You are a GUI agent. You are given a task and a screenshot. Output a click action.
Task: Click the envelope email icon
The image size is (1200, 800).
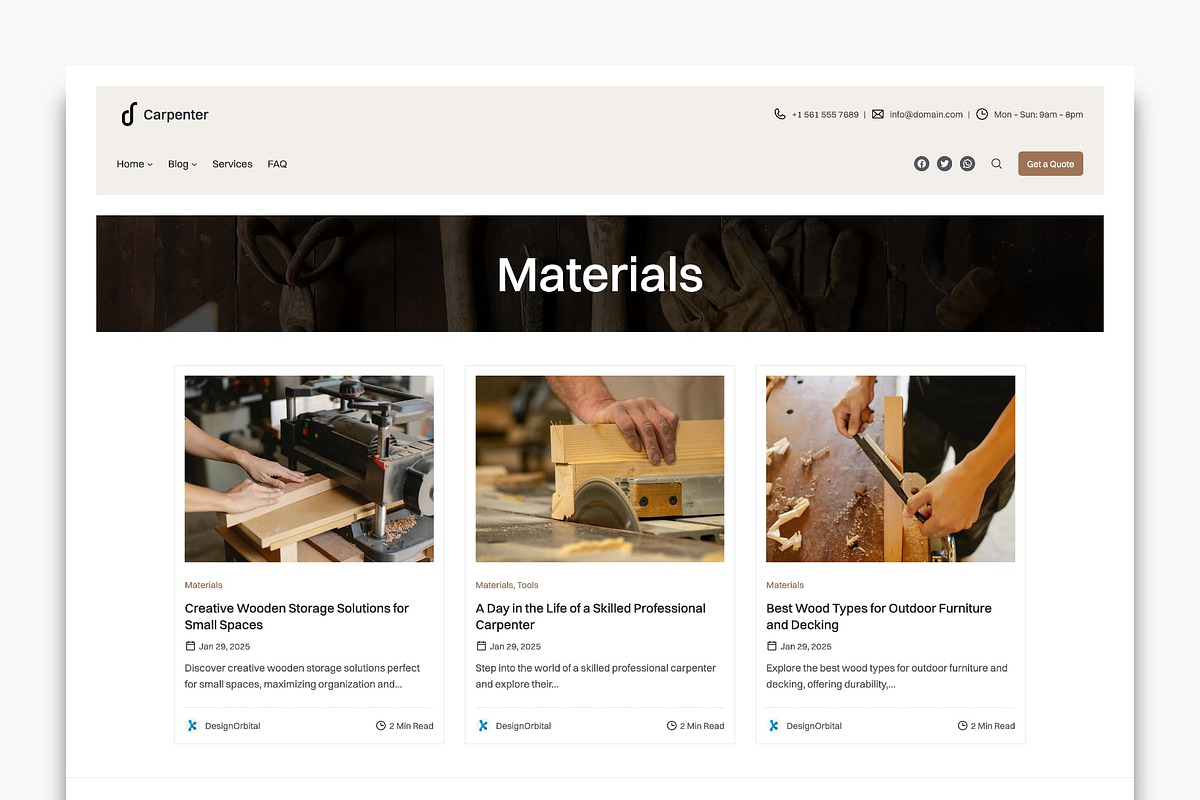pyautogui.click(x=878, y=114)
